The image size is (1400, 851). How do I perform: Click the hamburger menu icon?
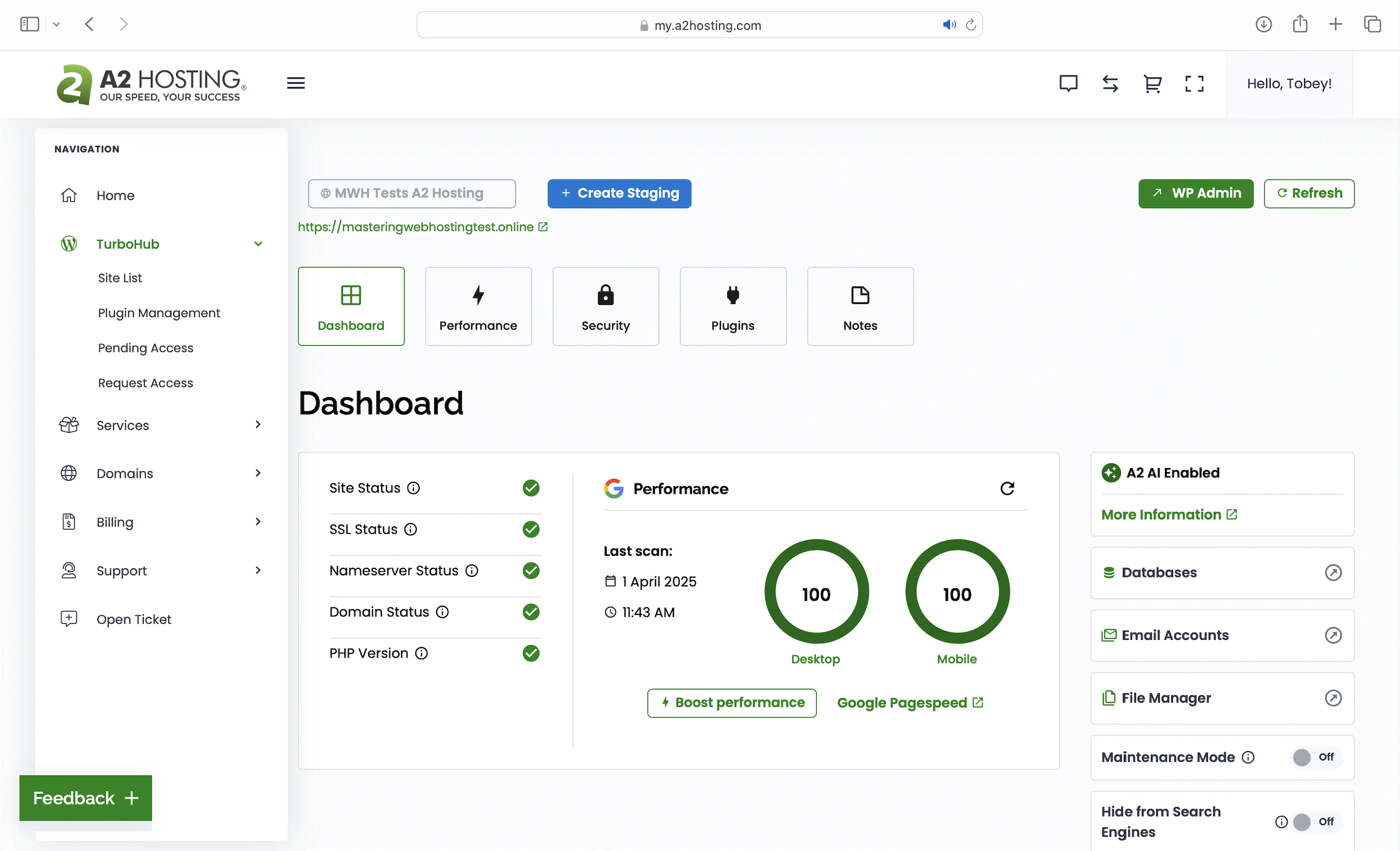point(296,83)
